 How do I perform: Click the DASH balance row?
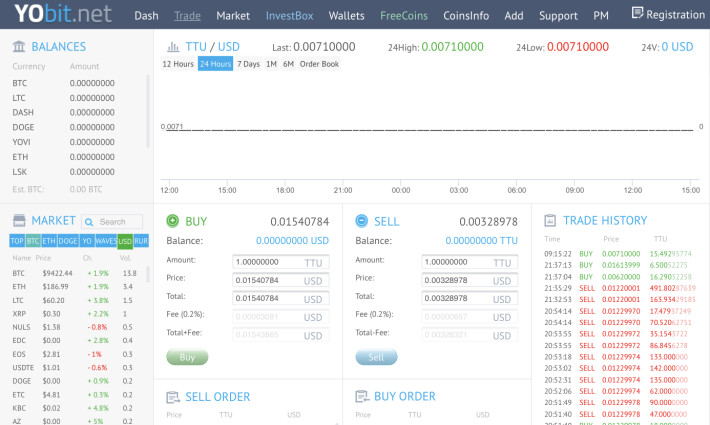[x=75, y=112]
